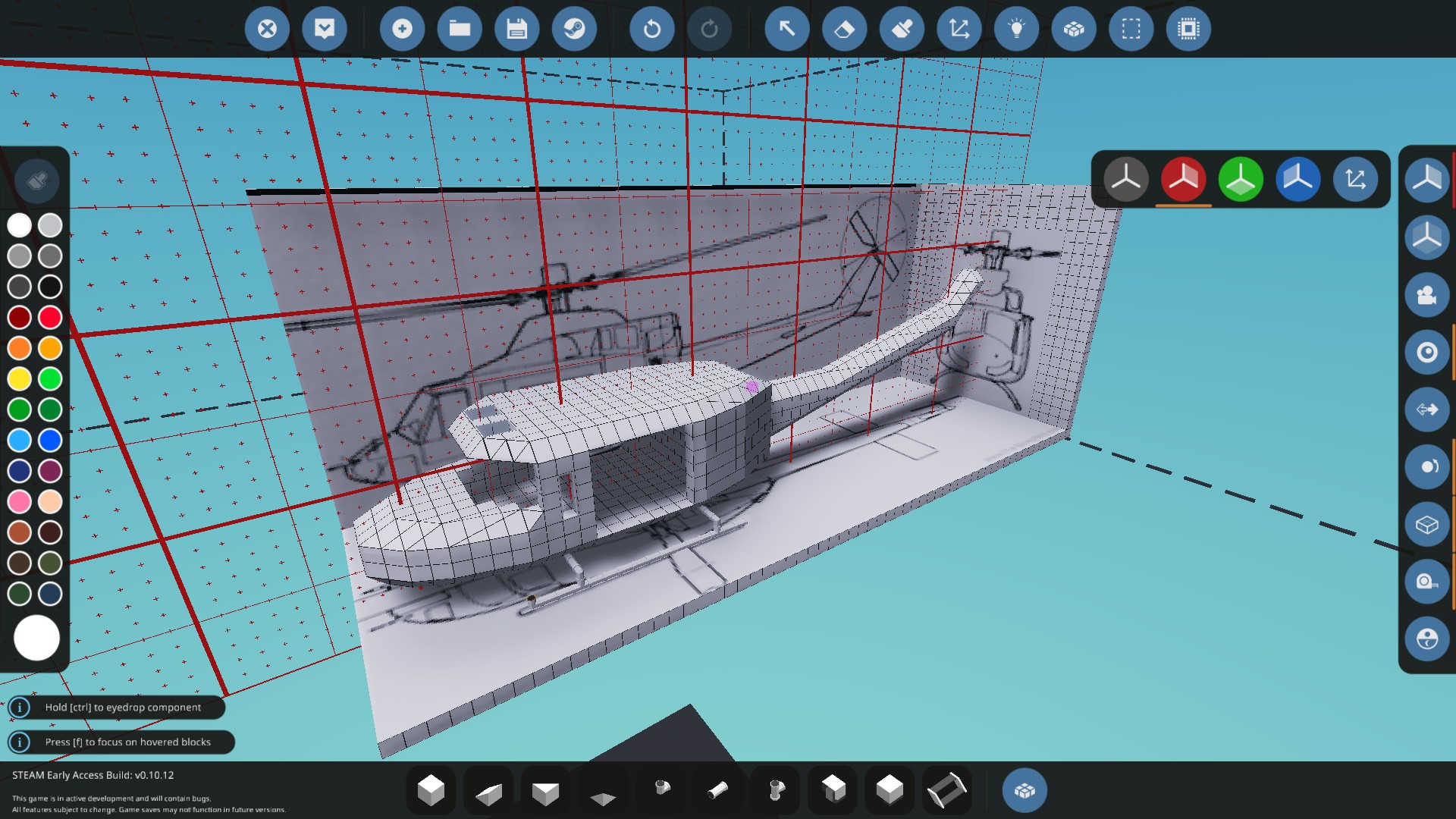Toggle the tape measure icon
Viewport: 1456px width, 819px height.
pos(1427,582)
